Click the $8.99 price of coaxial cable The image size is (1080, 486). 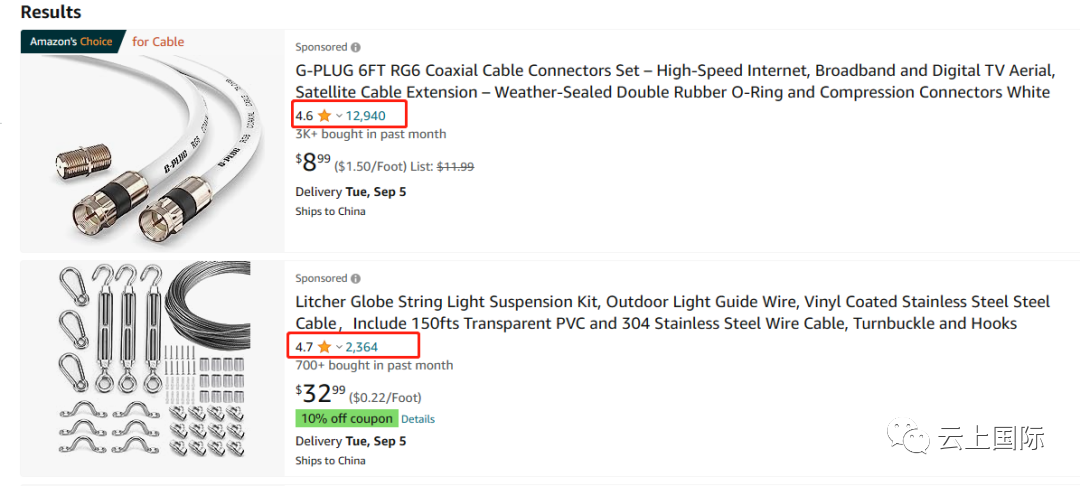(x=313, y=163)
